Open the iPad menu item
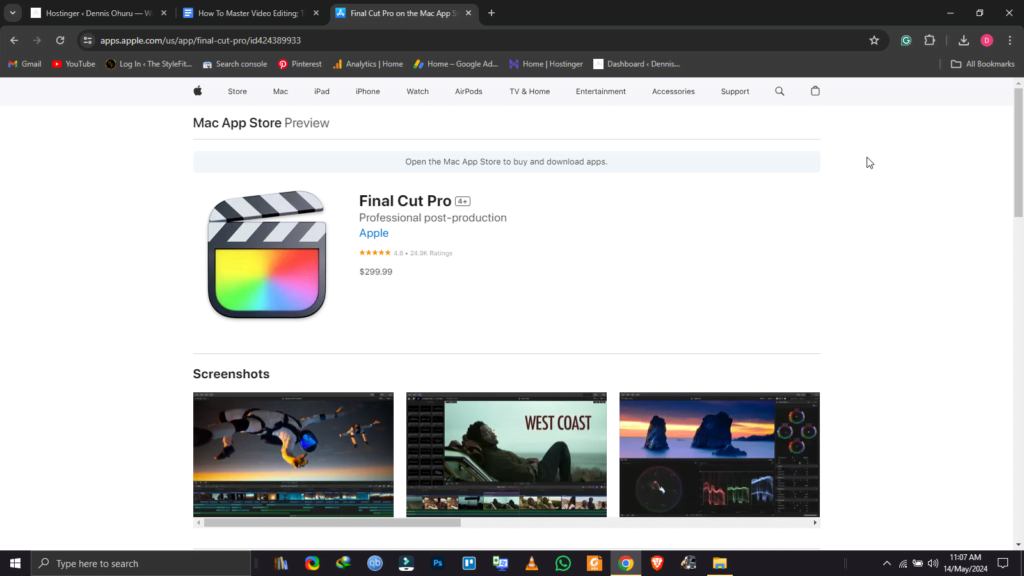The width and height of the screenshot is (1024, 576). pos(322,91)
